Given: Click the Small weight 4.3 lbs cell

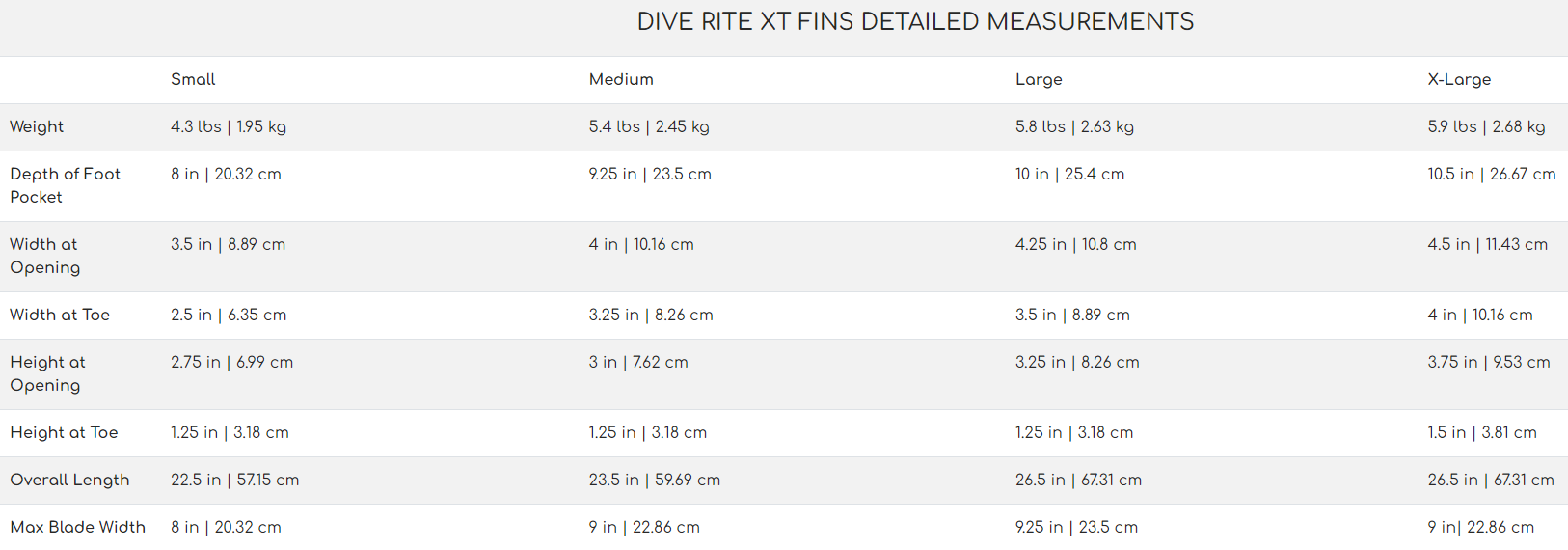Looking at the screenshot, I should (229, 127).
